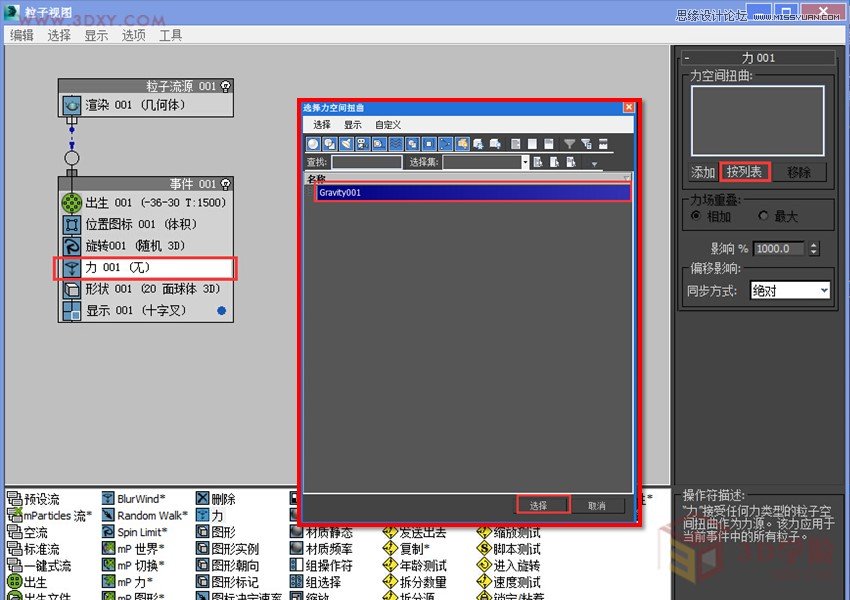Viewport: 850px width, 600px height.
Task: Click the space warp filter icon in the dialog
Action: (x=394, y=143)
